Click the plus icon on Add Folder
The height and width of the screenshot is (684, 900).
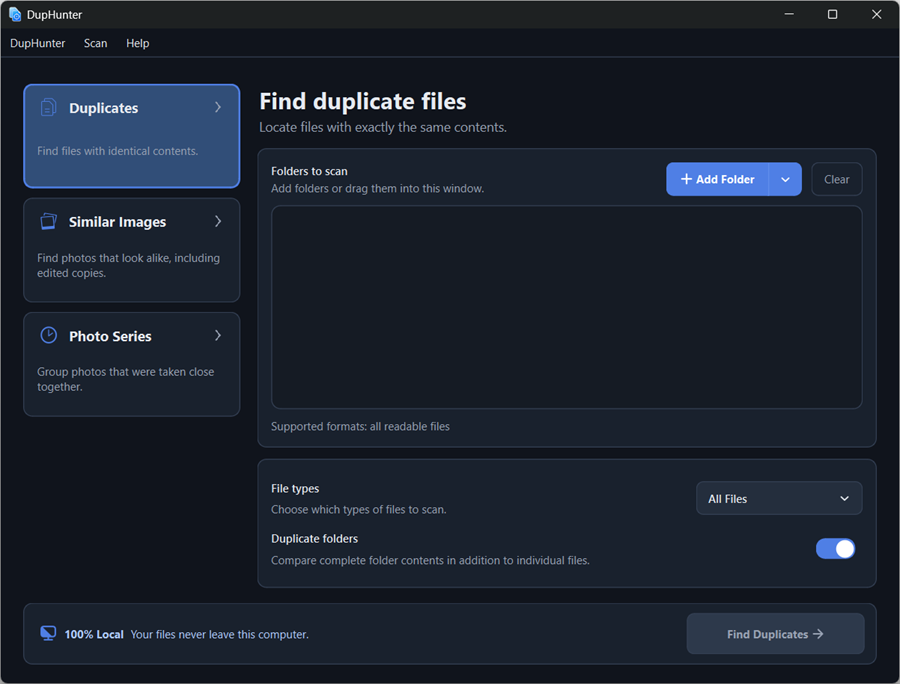(686, 179)
